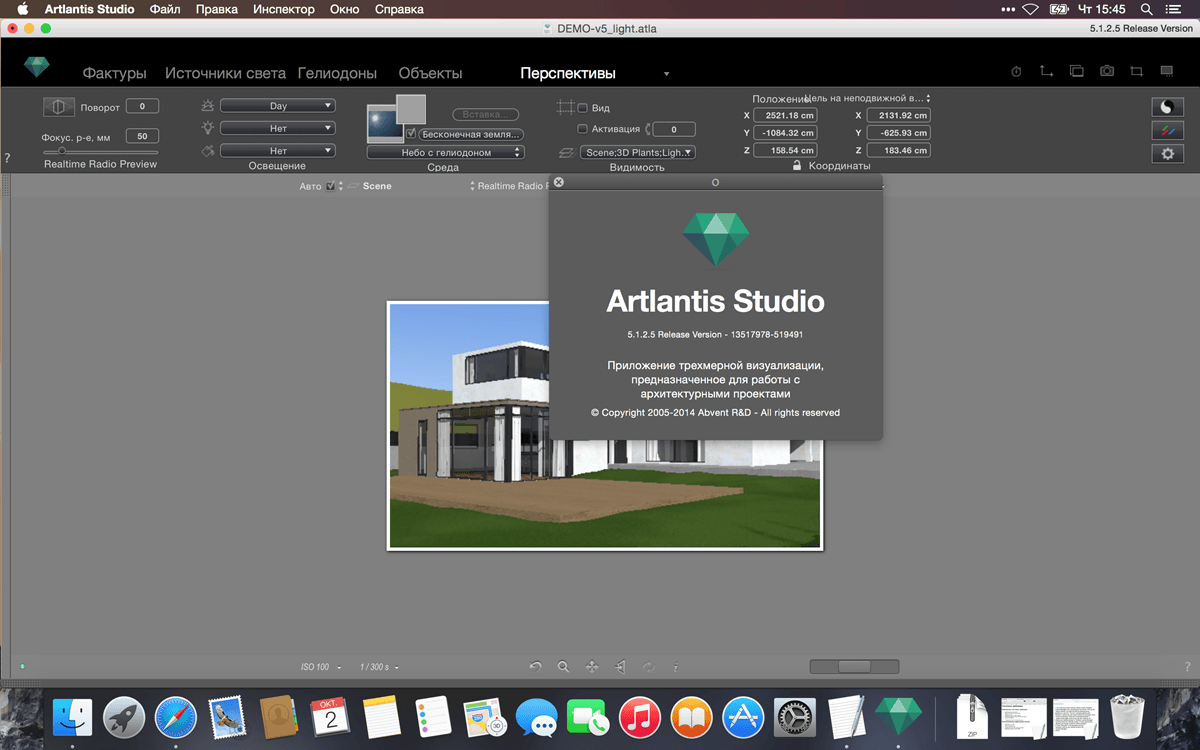The height and width of the screenshot is (750, 1200).
Task: Click the Бесконечная земля button
Action: tap(471, 134)
